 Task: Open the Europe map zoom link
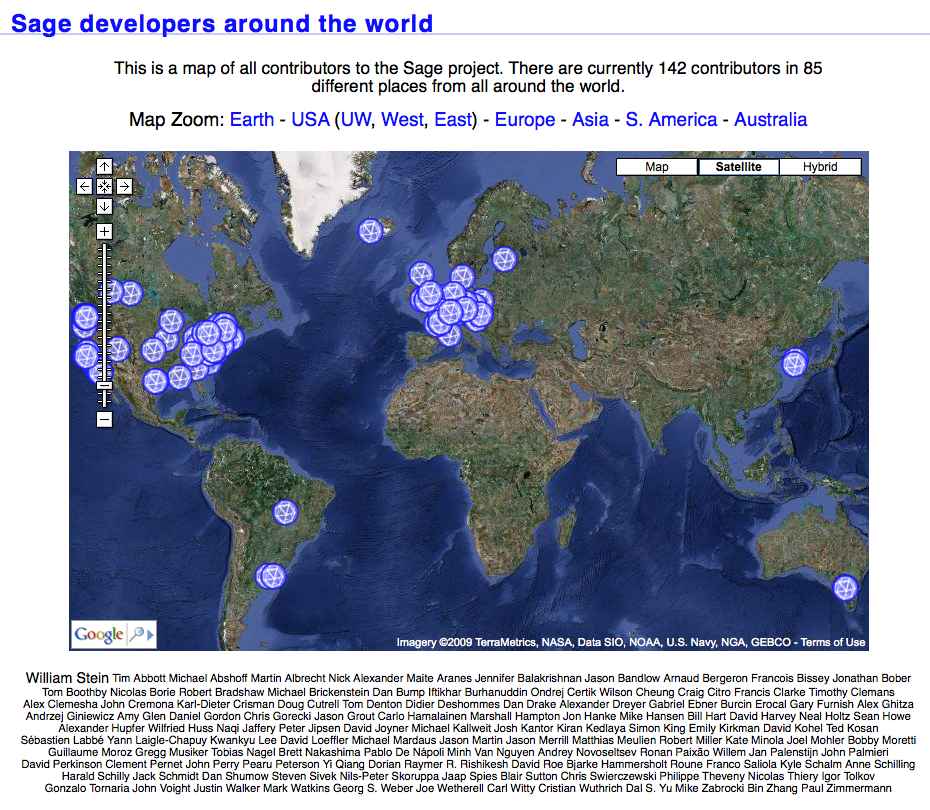point(525,120)
